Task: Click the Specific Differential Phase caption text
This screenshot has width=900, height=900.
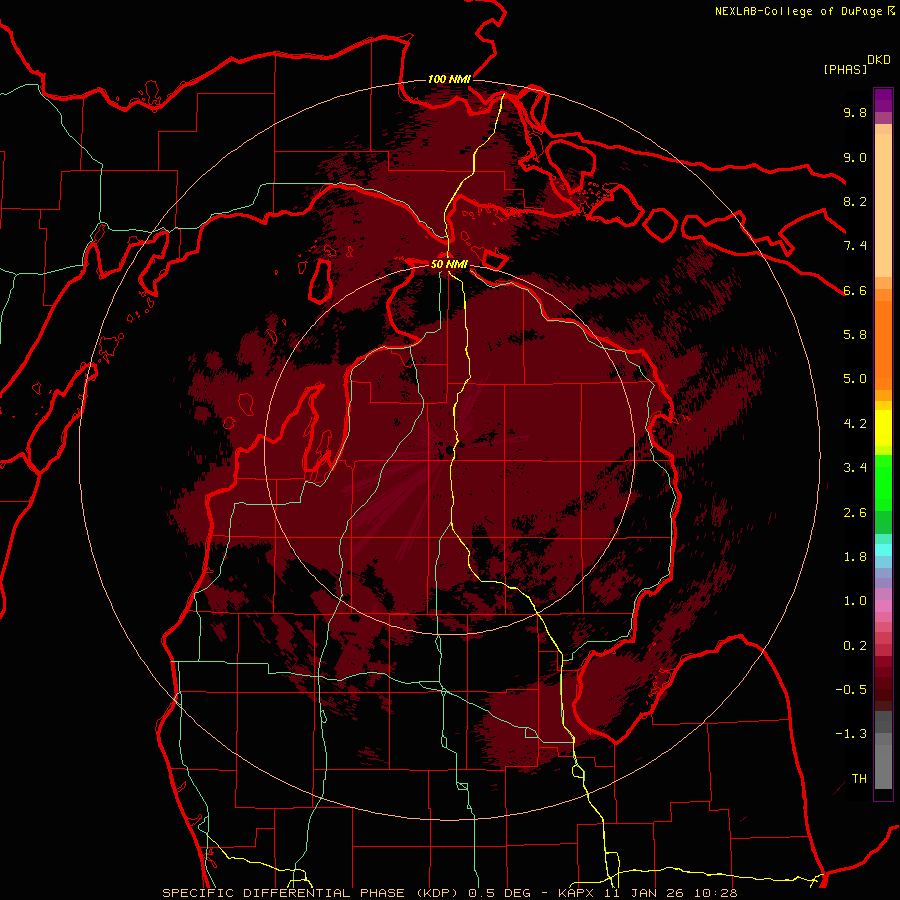Action: pos(449,893)
